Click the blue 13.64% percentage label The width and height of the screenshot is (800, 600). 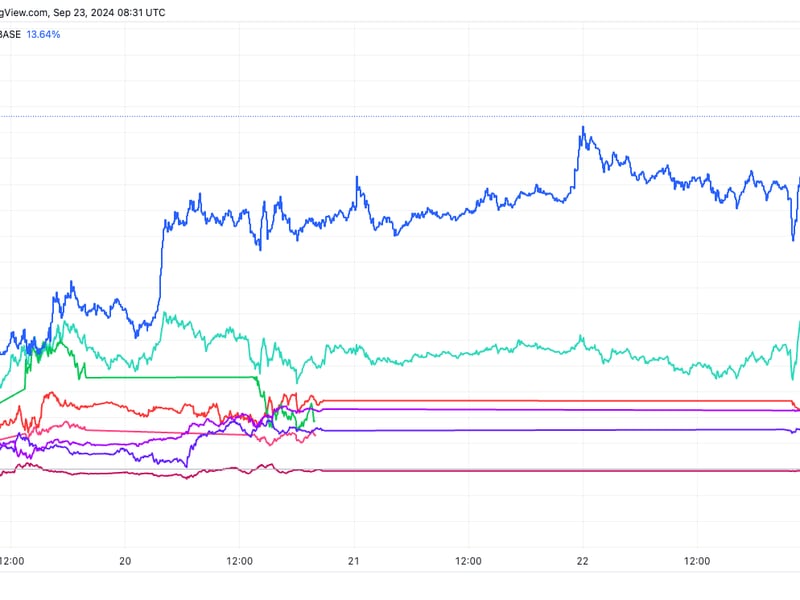point(43,34)
